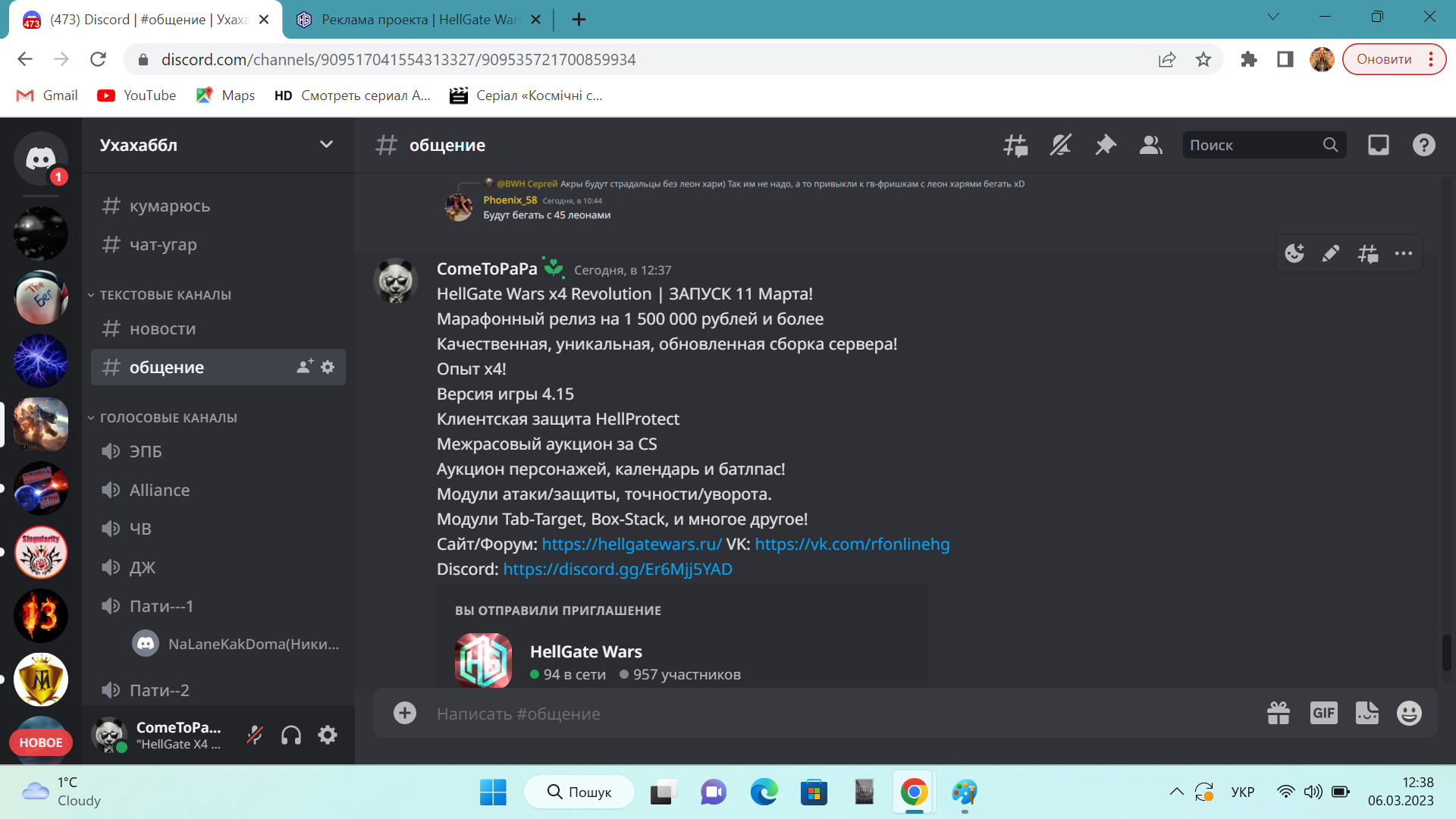Join the ЧВ voice channel
Screen dimensions: 1456x819
218,529
